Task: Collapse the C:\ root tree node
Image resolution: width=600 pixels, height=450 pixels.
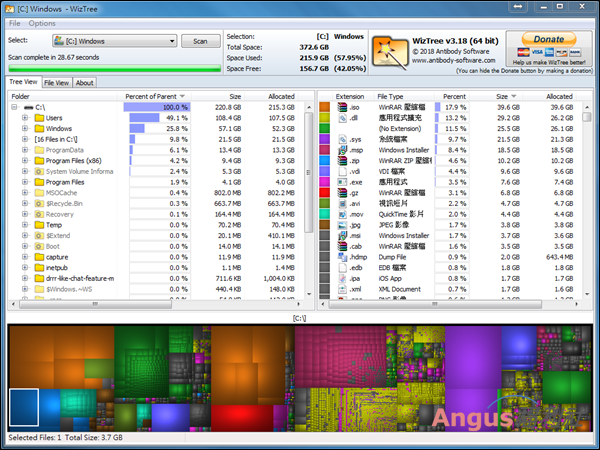Action: coord(15,107)
